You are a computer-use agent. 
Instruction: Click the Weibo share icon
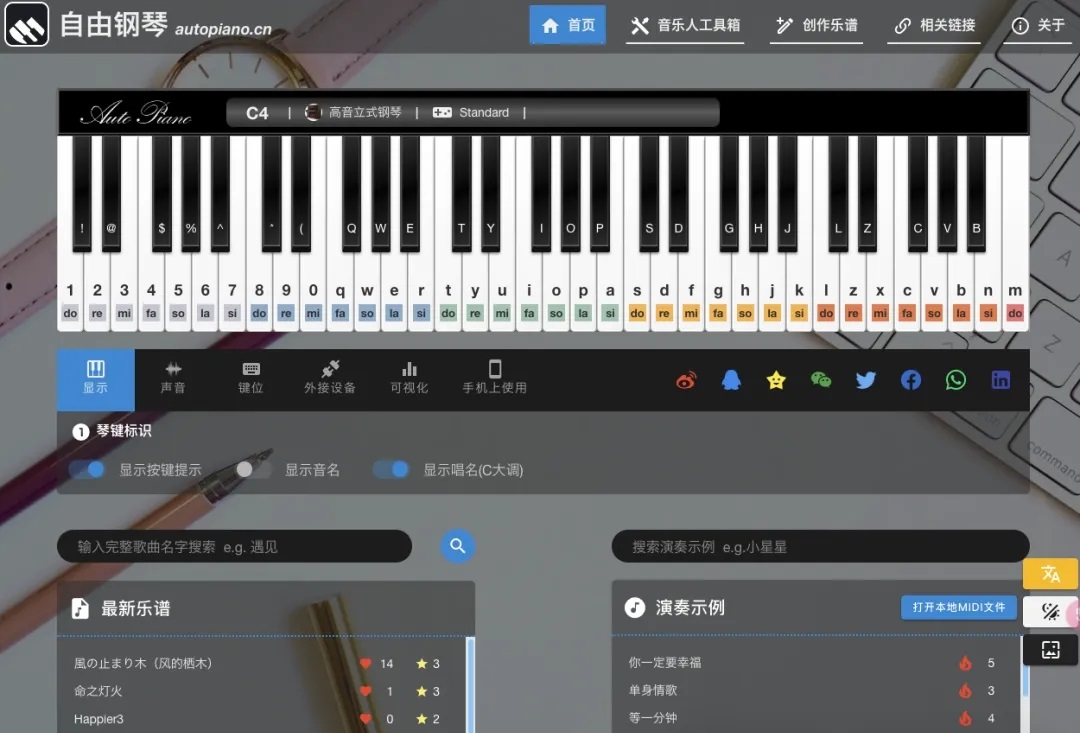[686, 380]
